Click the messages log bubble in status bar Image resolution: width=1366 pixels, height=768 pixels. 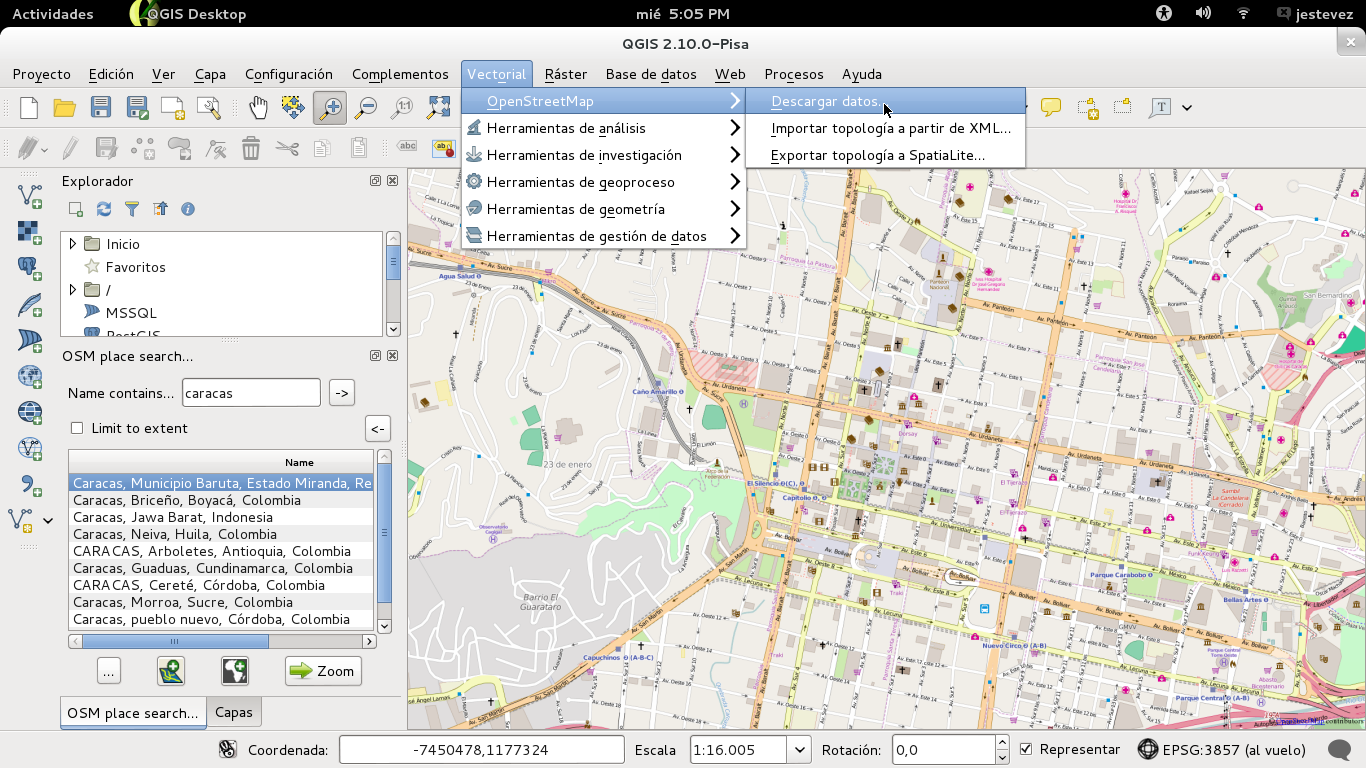tap(1339, 749)
